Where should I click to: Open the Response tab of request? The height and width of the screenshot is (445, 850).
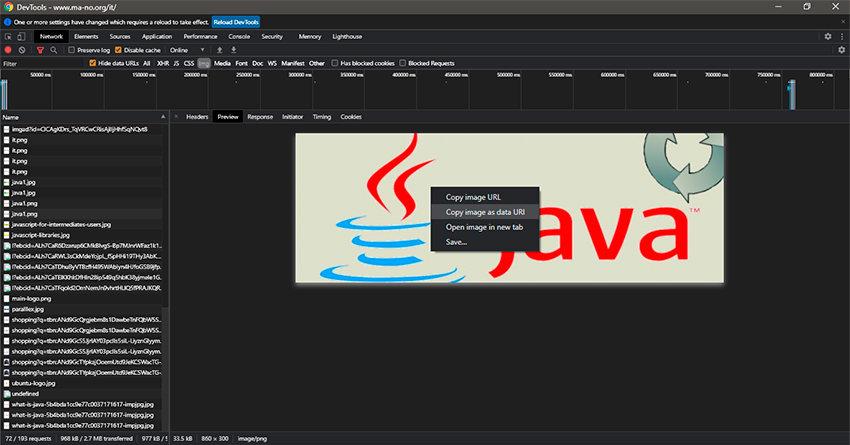(x=260, y=117)
